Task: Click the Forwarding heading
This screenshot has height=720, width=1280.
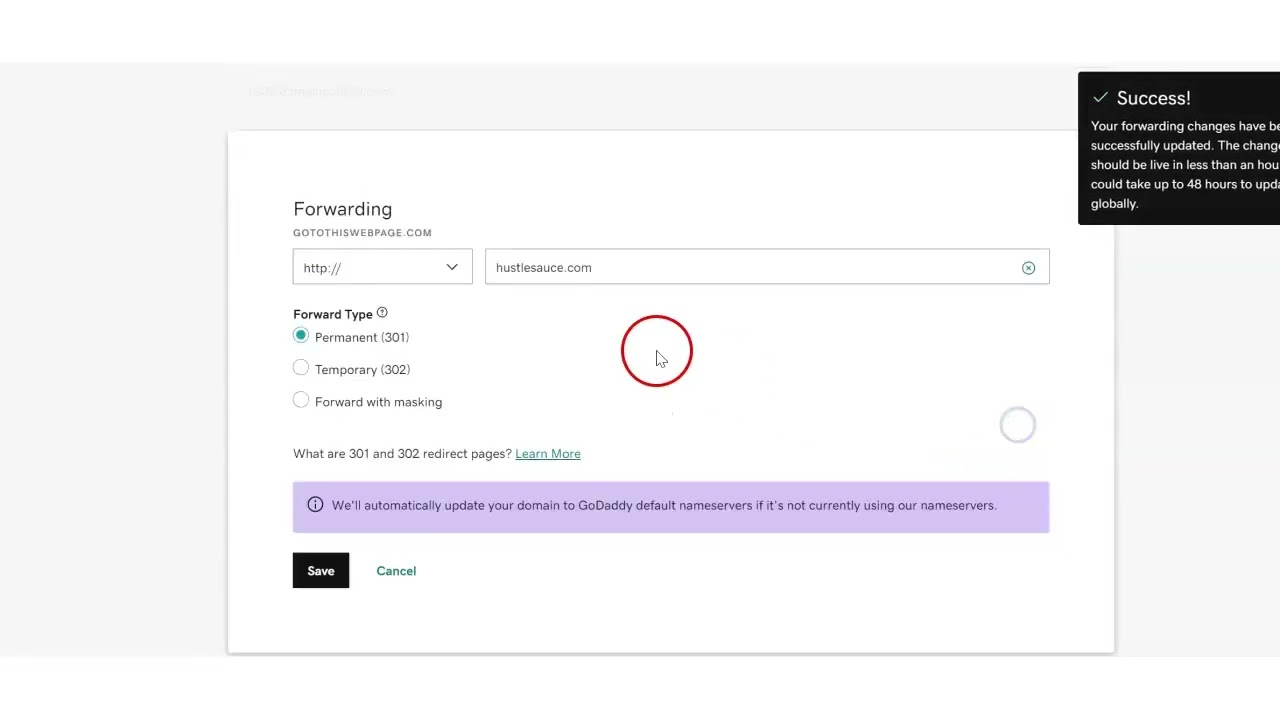Action: 342,209
